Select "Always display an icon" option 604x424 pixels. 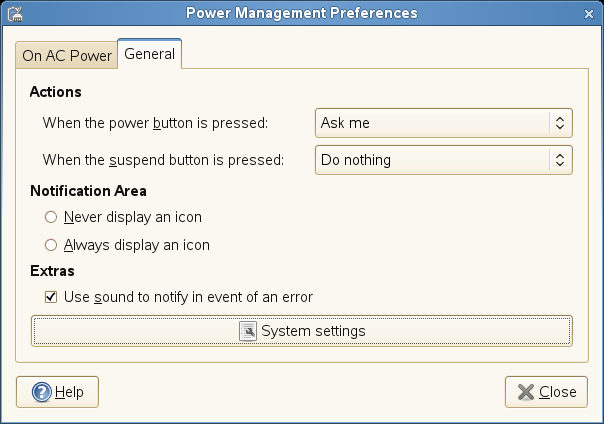point(50,244)
